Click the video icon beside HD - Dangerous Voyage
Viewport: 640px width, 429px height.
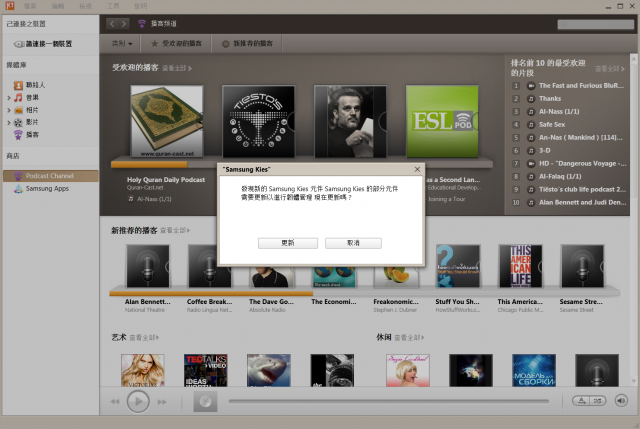click(x=531, y=164)
